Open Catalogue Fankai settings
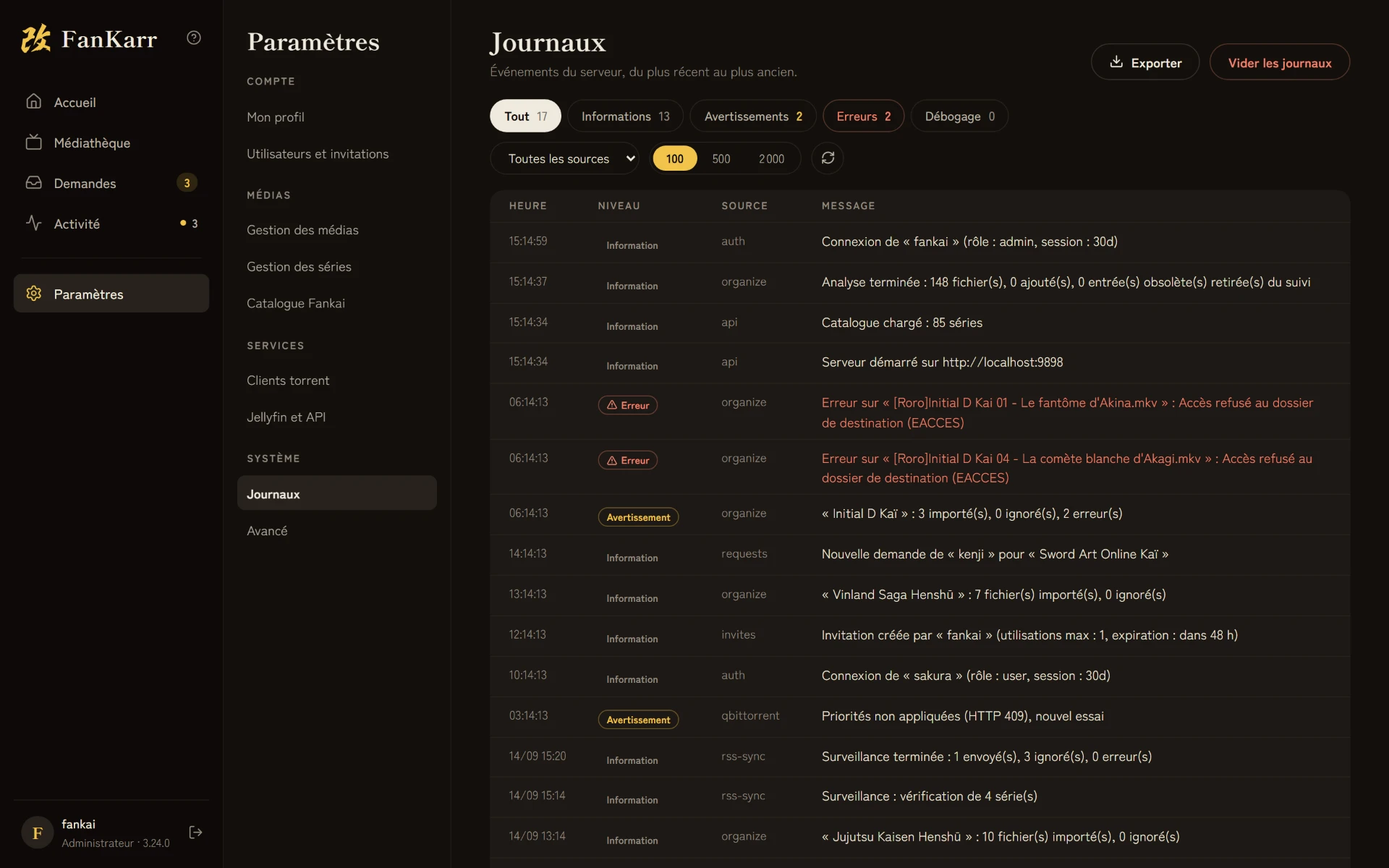This screenshot has width=1389, height=868. [336, 303]
